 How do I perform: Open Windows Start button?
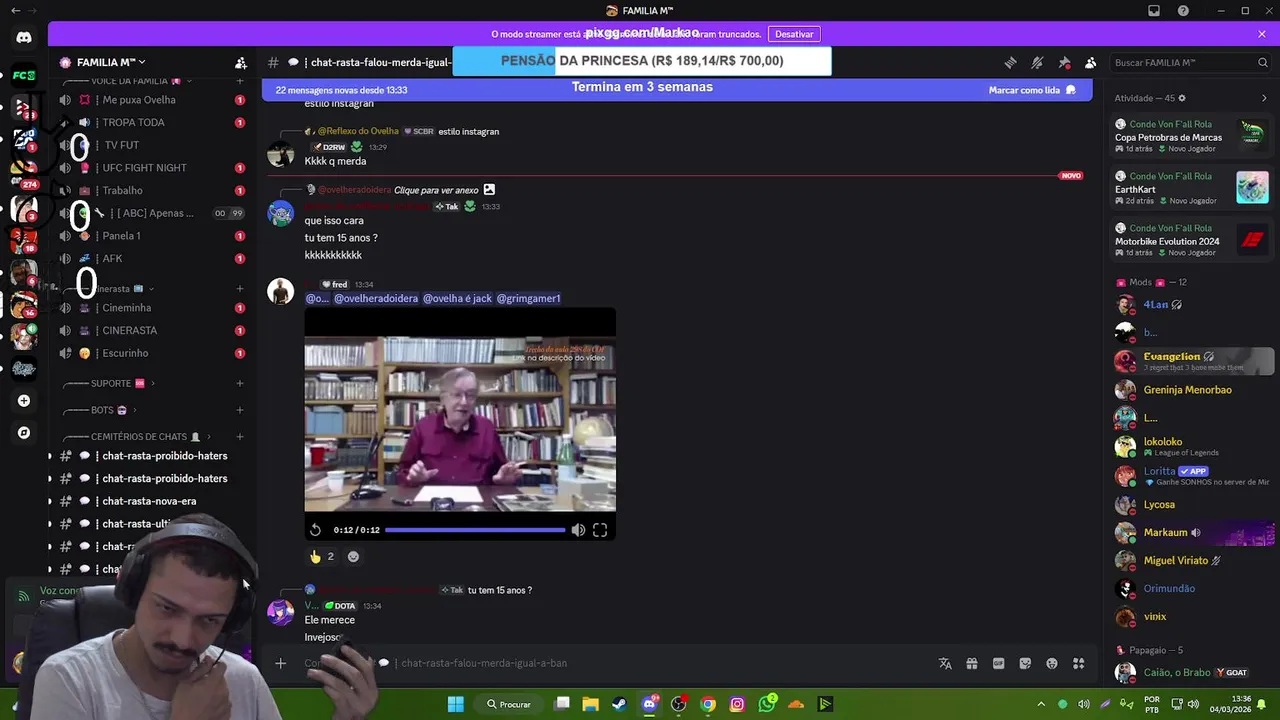point(455,704)
